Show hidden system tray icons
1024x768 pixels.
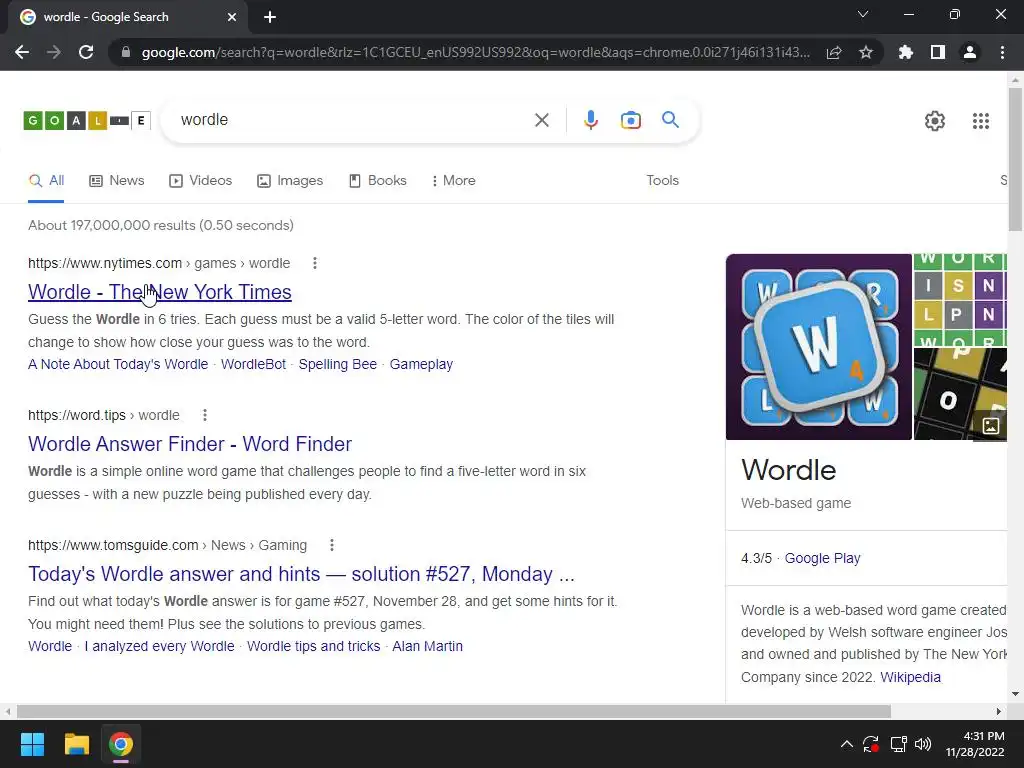click(x=846, y=744)
